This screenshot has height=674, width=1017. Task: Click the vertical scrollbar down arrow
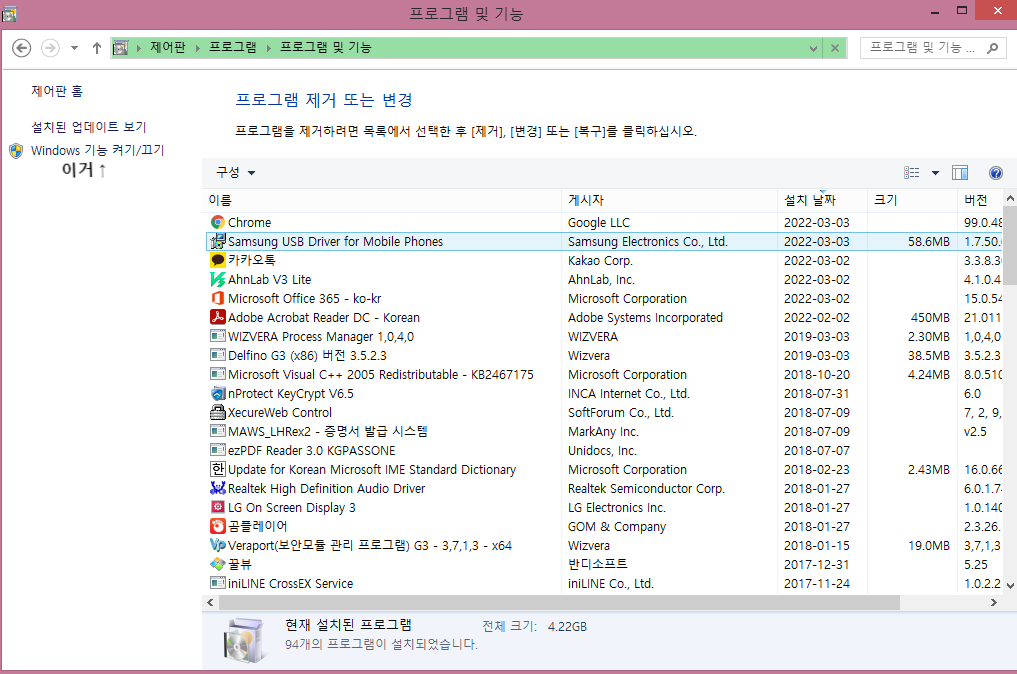click(x=1010, y=585)
